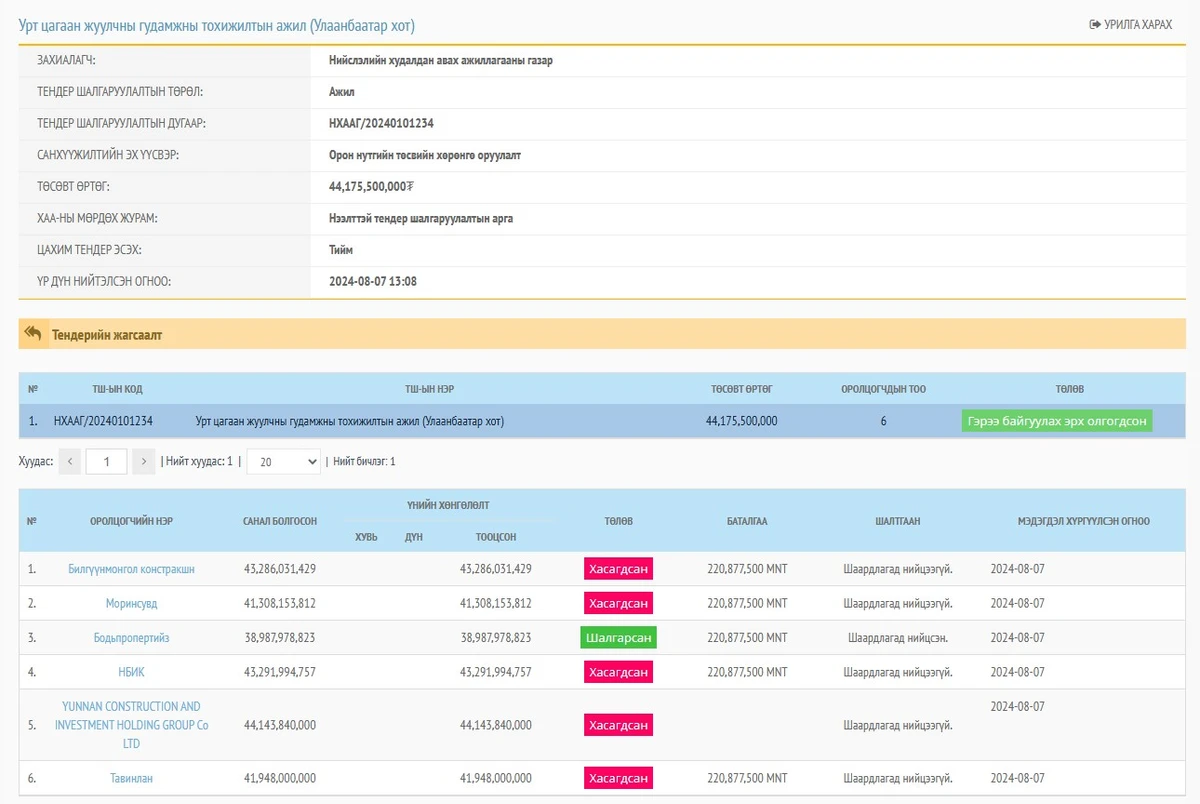Click the green Шалгарсан status badge
1200x804 pixels.
(x=618, y=638)
